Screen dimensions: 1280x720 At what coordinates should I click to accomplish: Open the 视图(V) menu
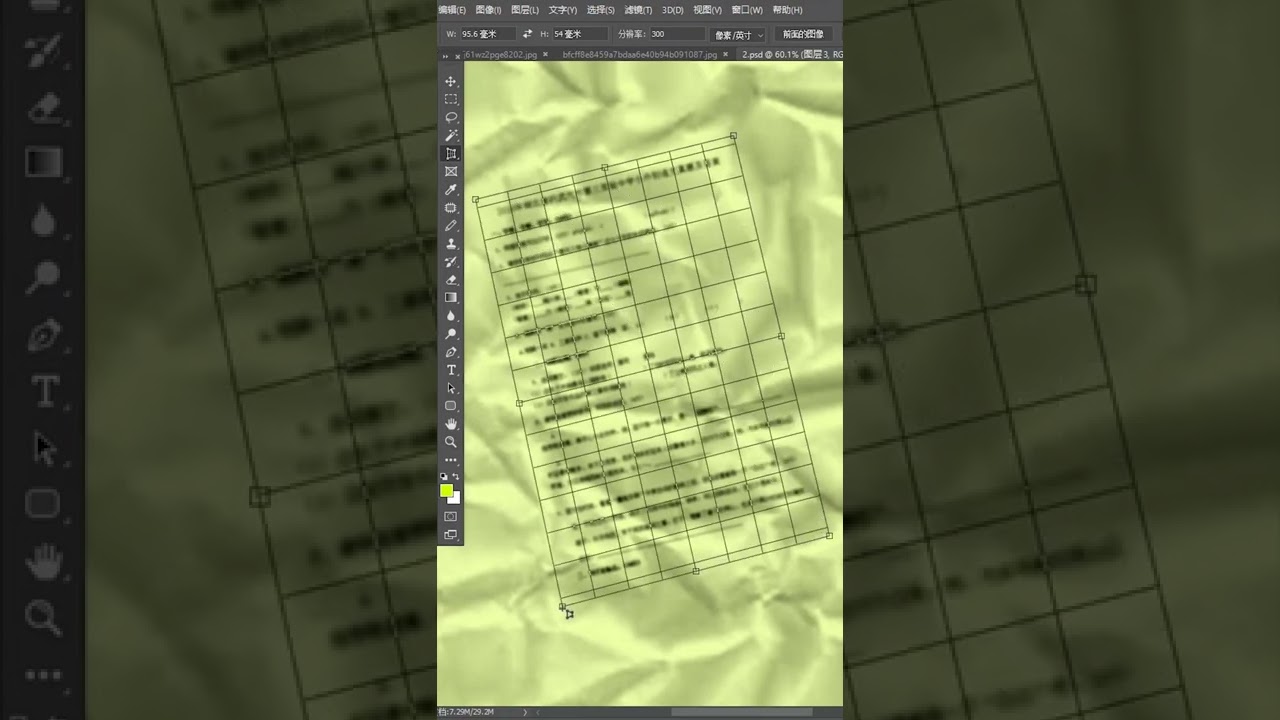tap(707, 10)
